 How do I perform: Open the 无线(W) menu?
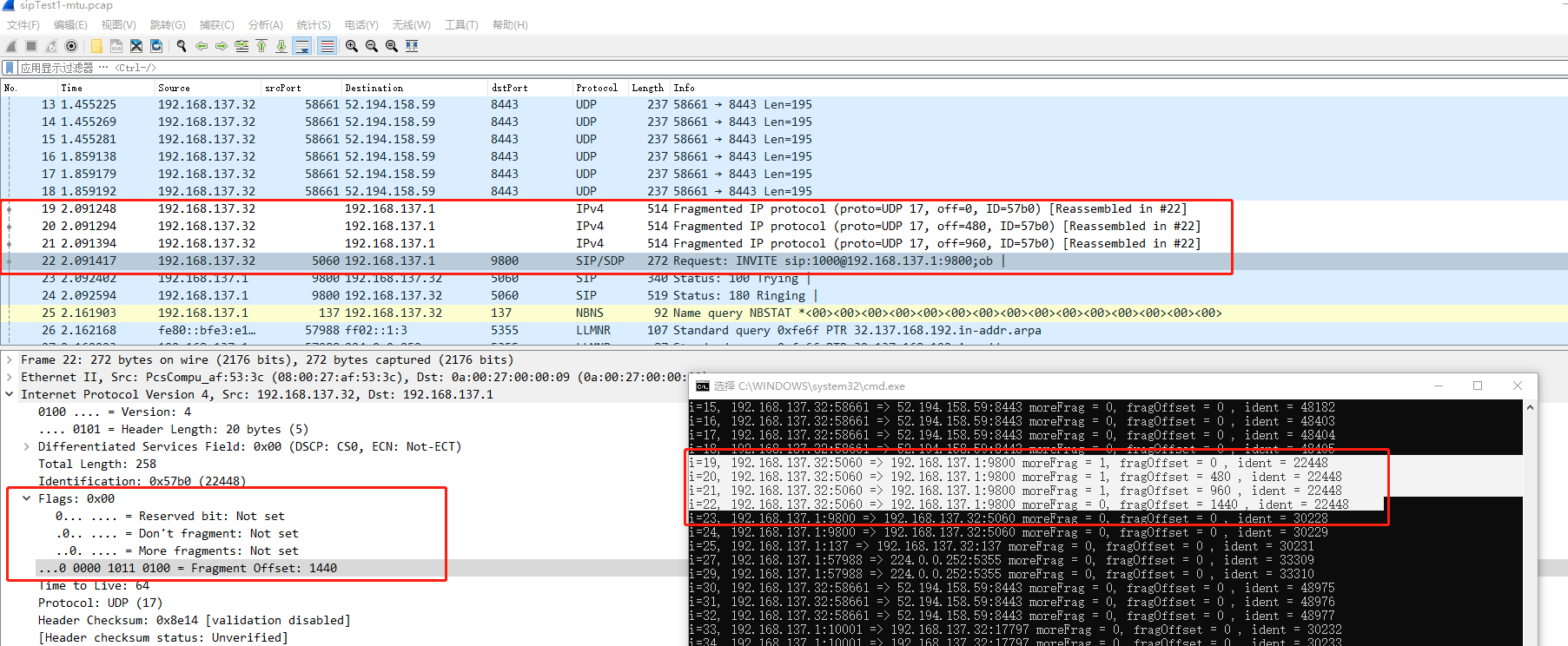411,25
